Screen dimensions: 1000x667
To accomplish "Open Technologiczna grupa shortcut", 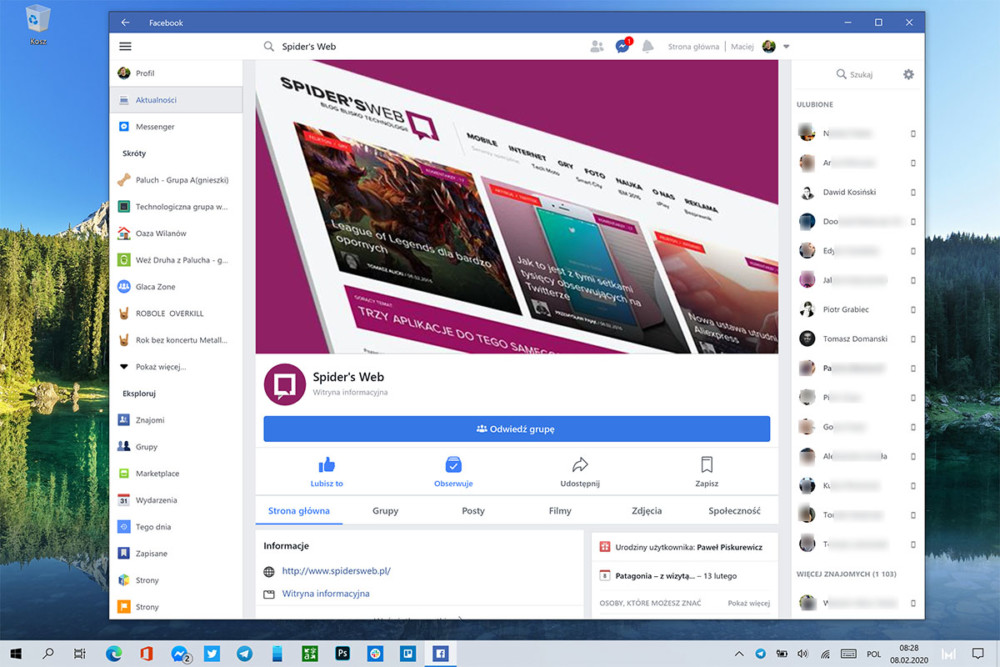I will (x=176, y=207).
